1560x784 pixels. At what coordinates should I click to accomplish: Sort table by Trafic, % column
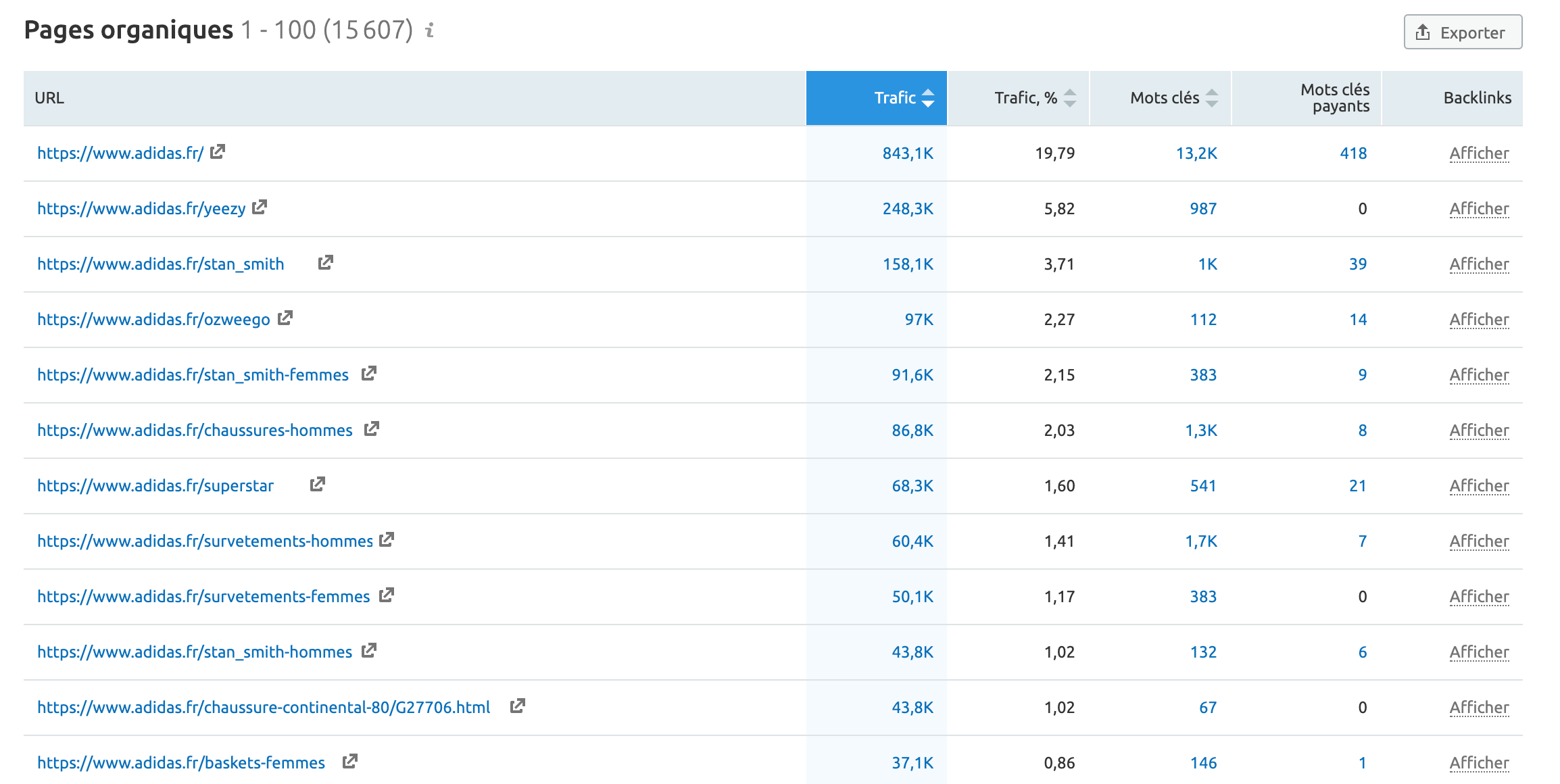[x=1019, y=98]
